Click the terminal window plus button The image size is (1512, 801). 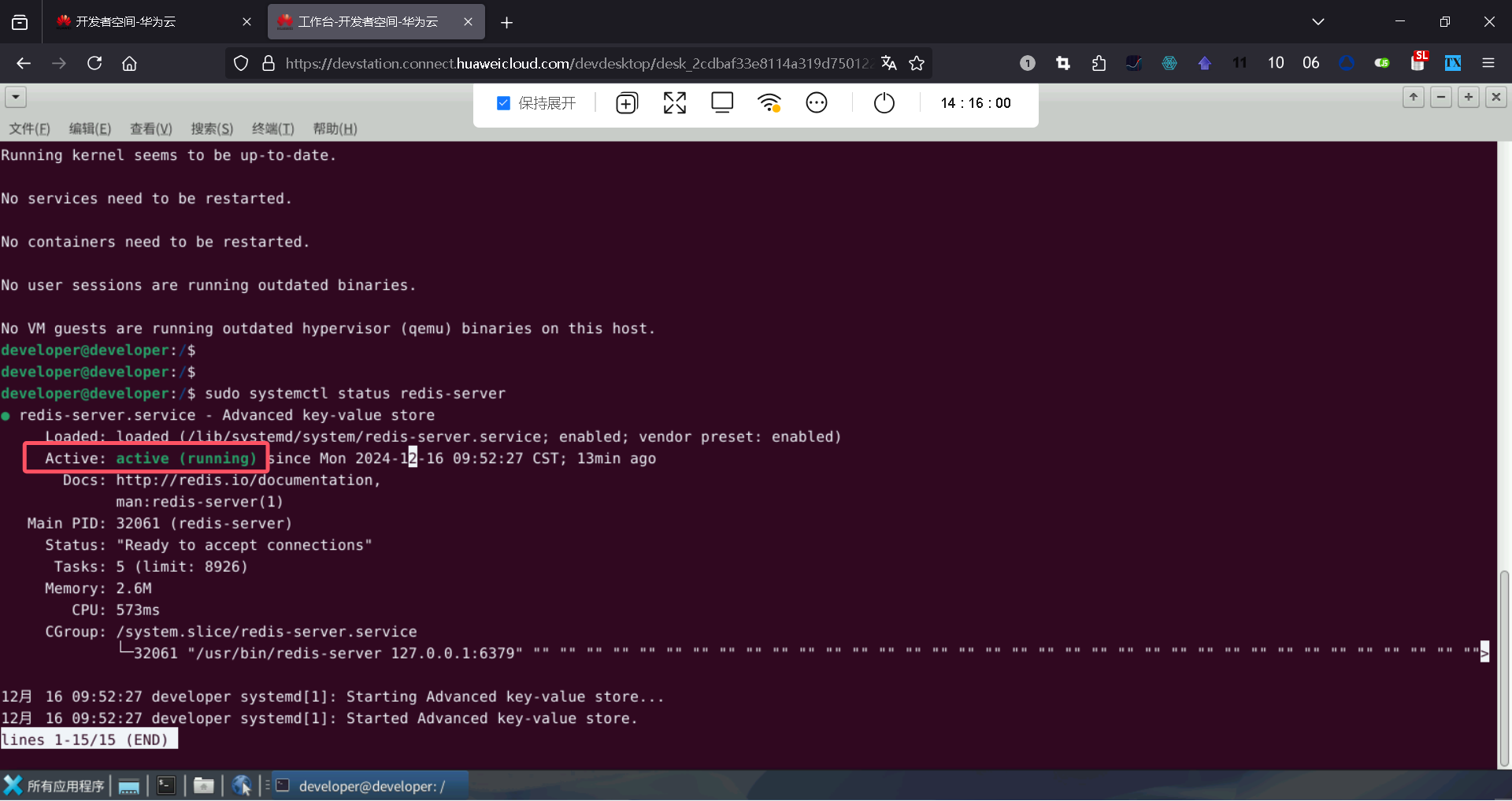point(1469,97)
